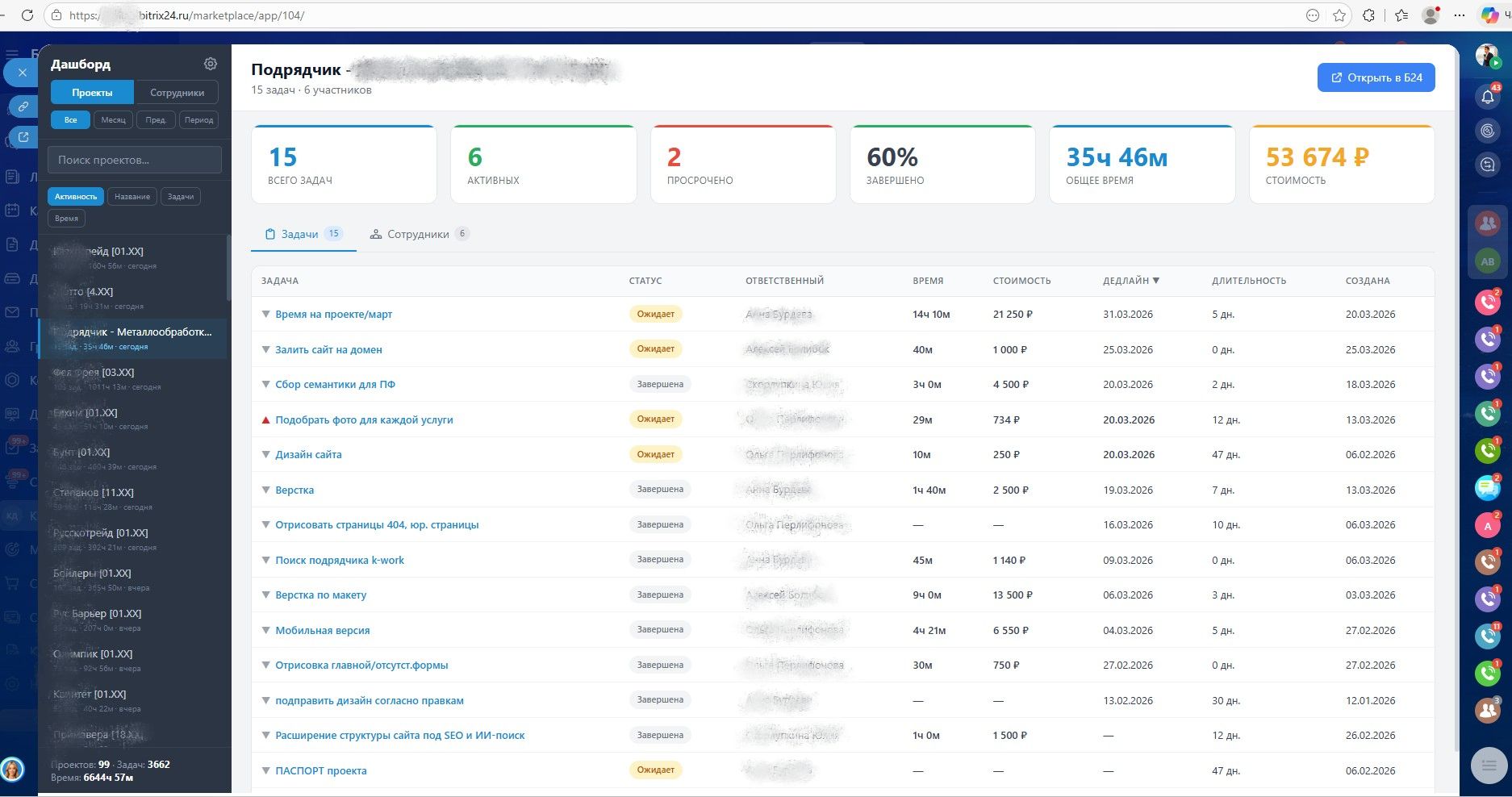Open the browser extensions puzzle icon
Screen dimensions: 1512x797
[x=1368, y=15]
